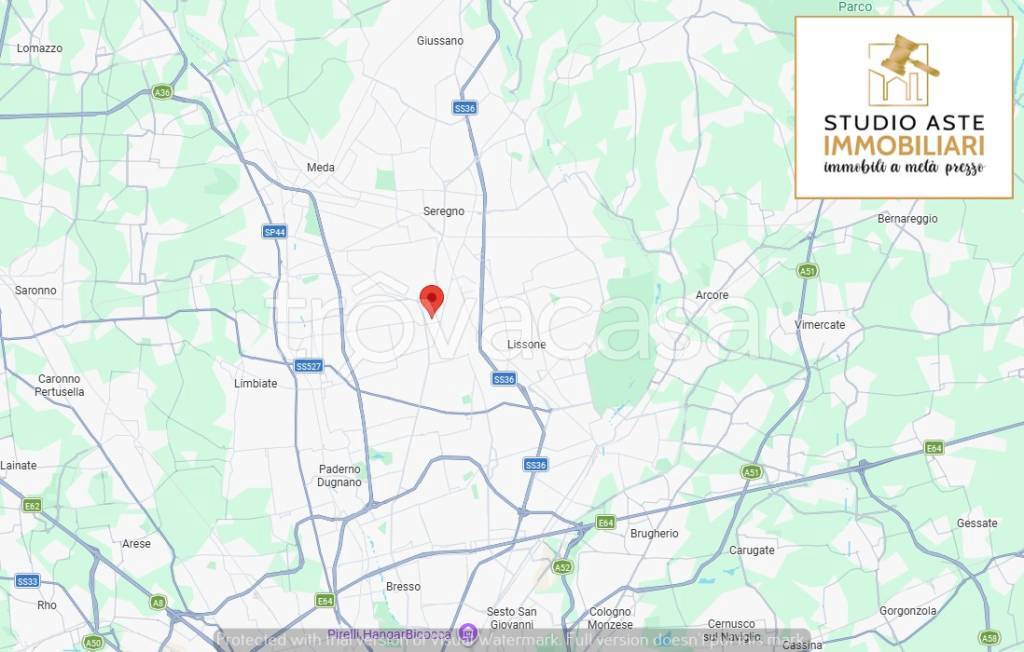
Task: Click the SP44 road shield
Action: (x=274, y=232)
